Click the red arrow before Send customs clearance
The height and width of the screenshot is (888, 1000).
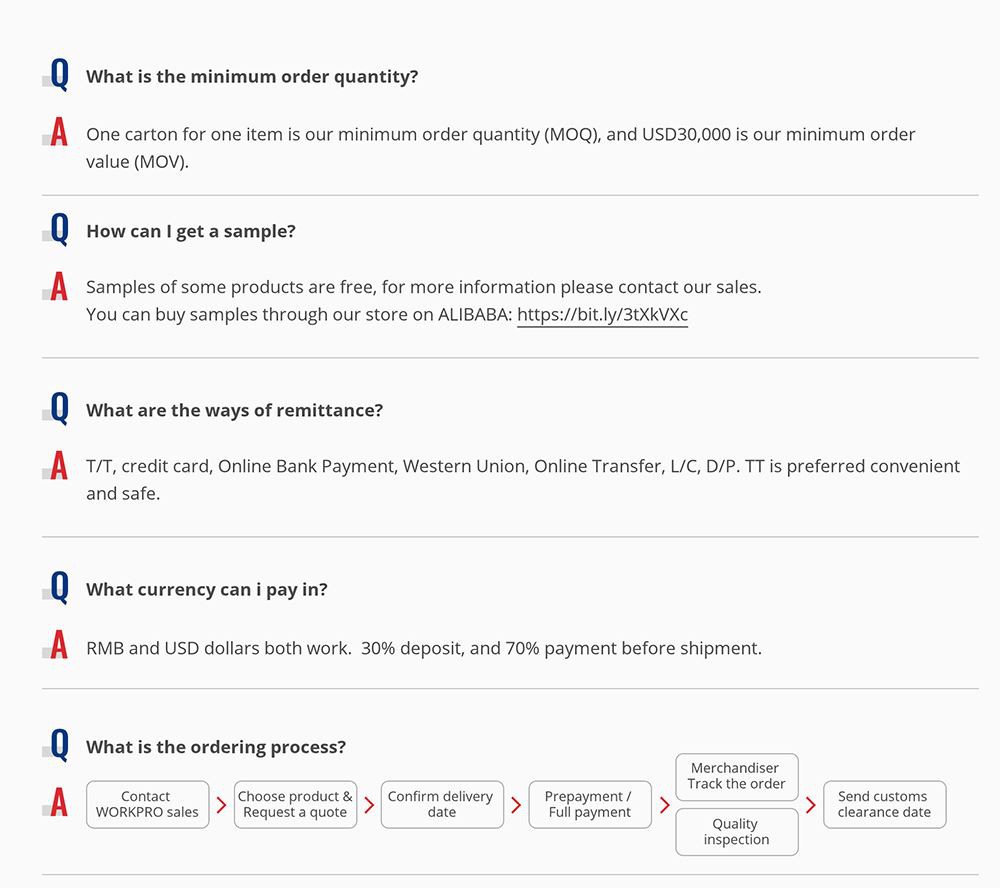click(811, 804)
